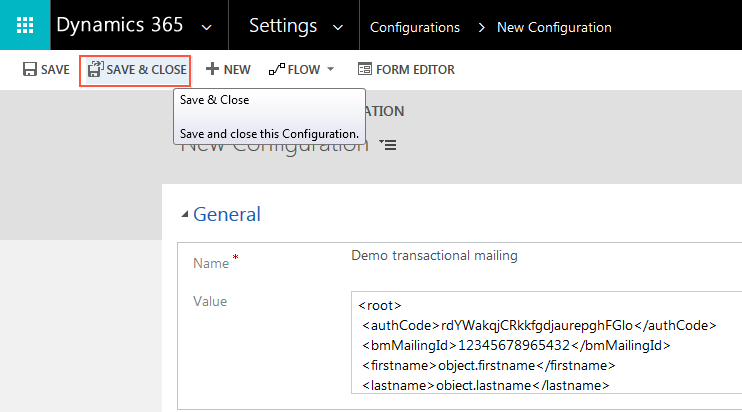
Task: Click the General section heading
Action: pos(227,214)
